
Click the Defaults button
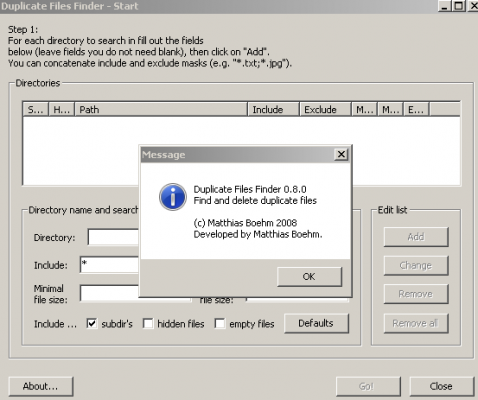coord(316,323)
